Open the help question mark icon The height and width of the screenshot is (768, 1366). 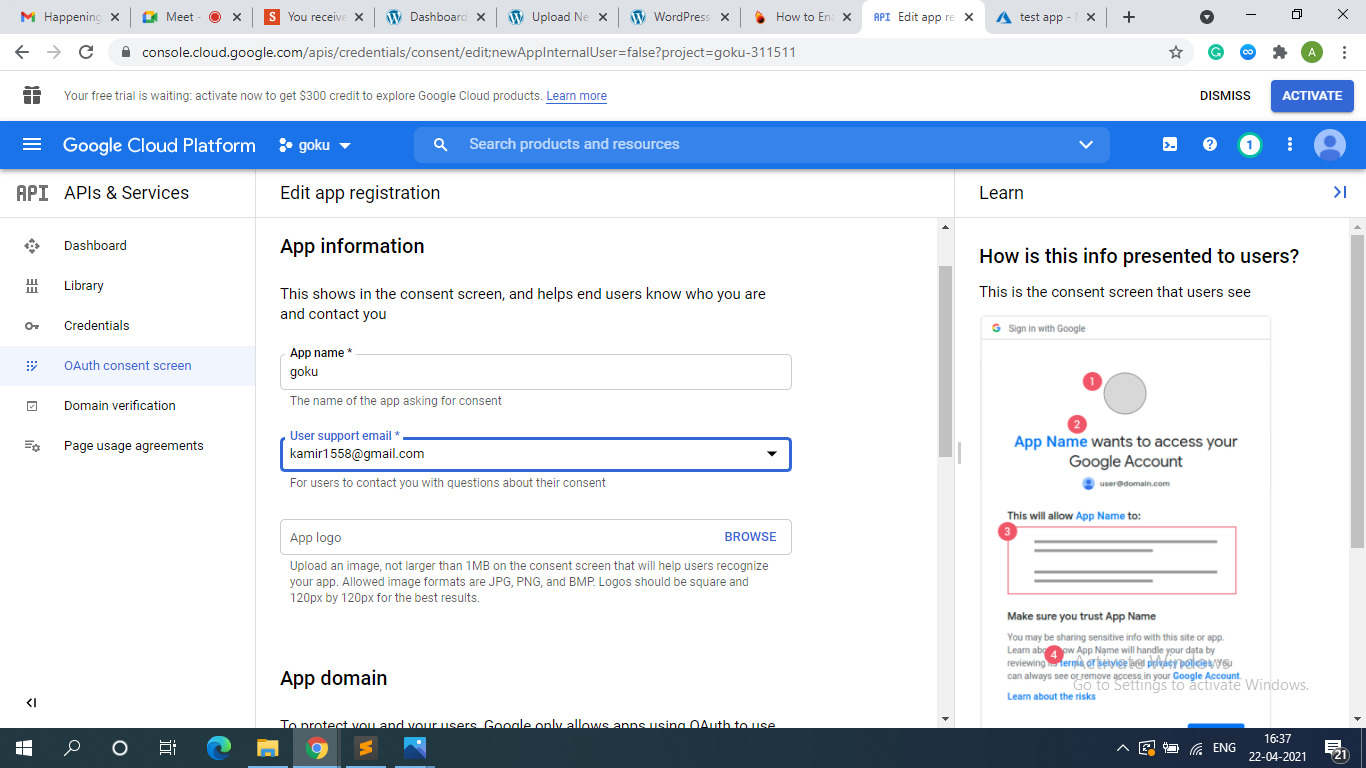(x=1210, y=145)
